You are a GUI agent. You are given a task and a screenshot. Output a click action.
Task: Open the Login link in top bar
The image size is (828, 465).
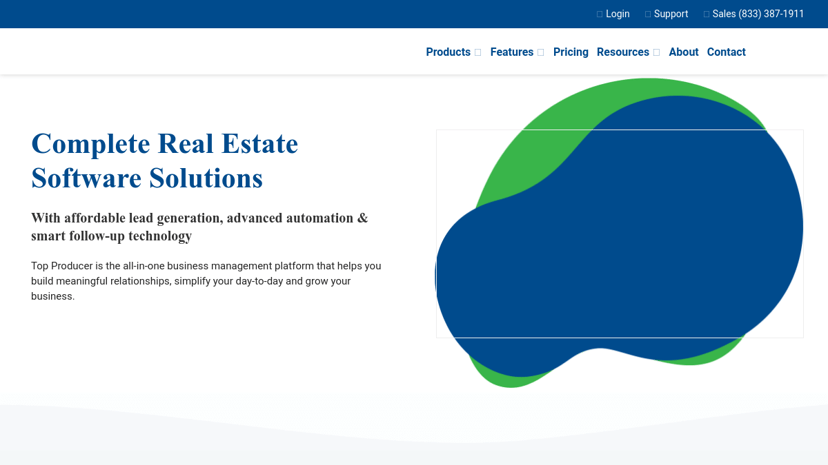coord(617,14)
